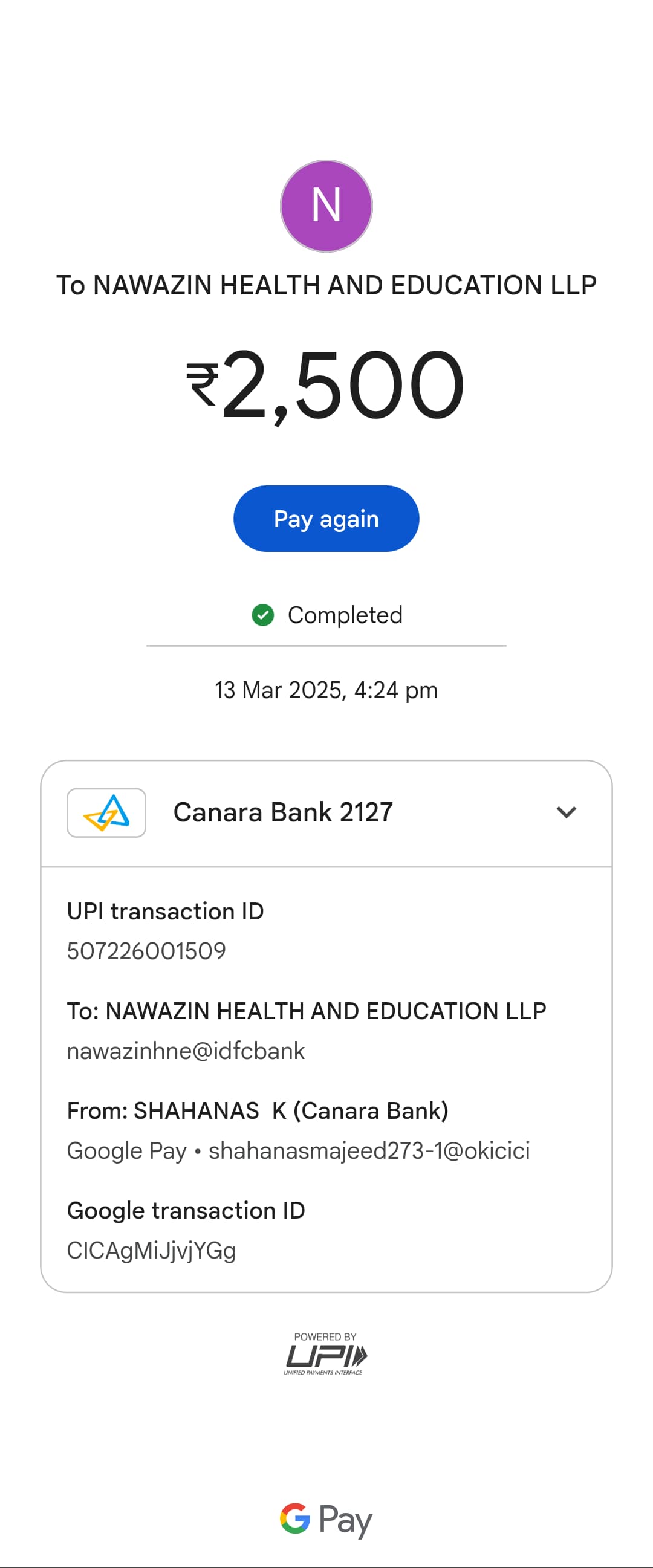Tap the Google Pay logo at bottom

[326, 1519]
